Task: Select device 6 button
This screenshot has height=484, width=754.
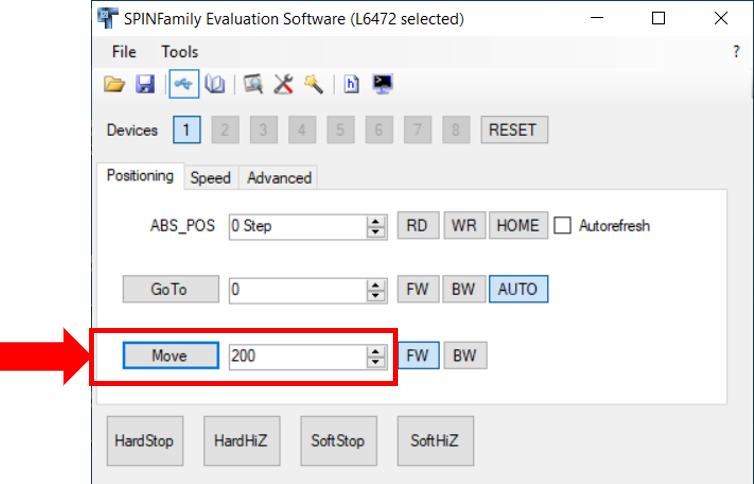Action: coord(379,130)
